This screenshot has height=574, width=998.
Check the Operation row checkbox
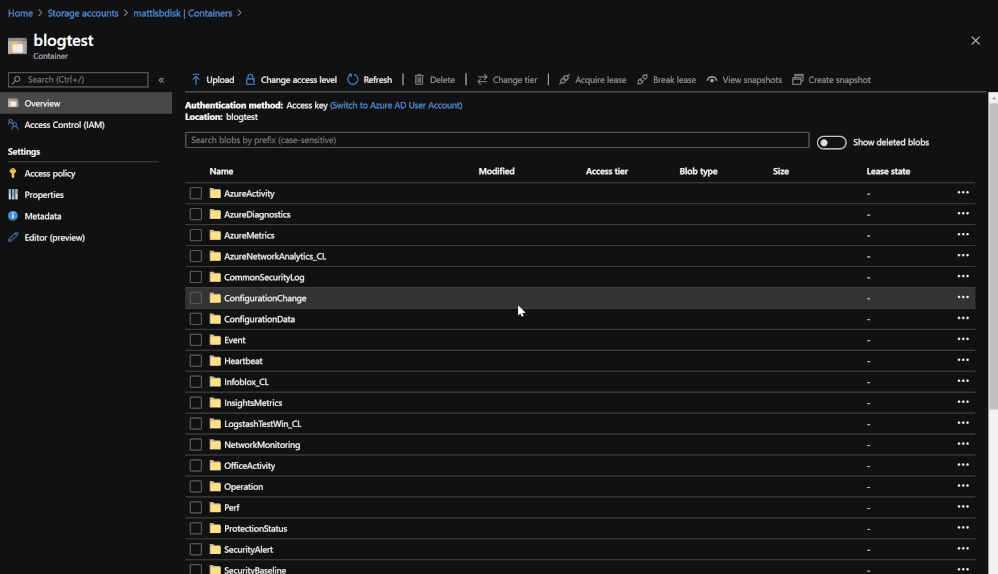pos(196,487)
